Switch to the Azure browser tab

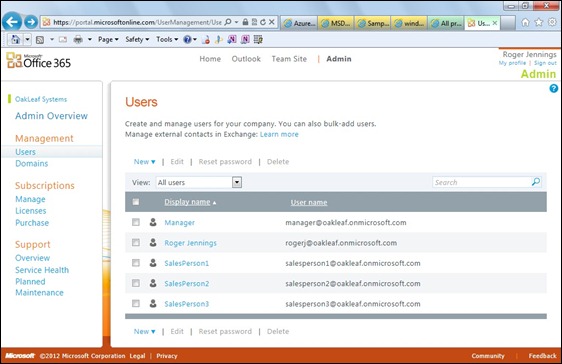click(300, 23)
